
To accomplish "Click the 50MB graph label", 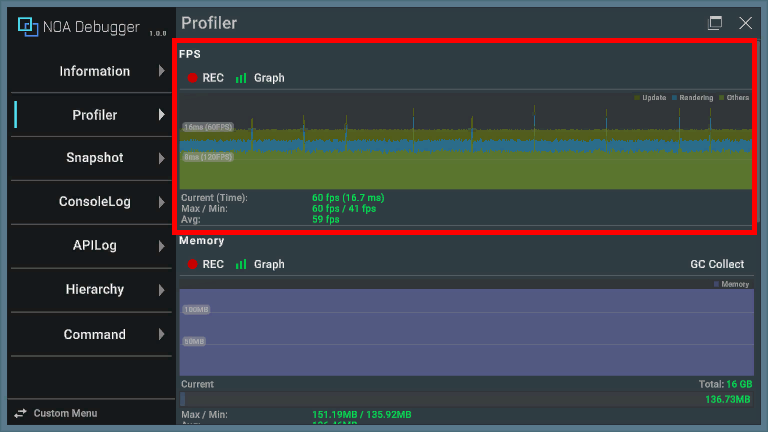I will tap(194, 341).
